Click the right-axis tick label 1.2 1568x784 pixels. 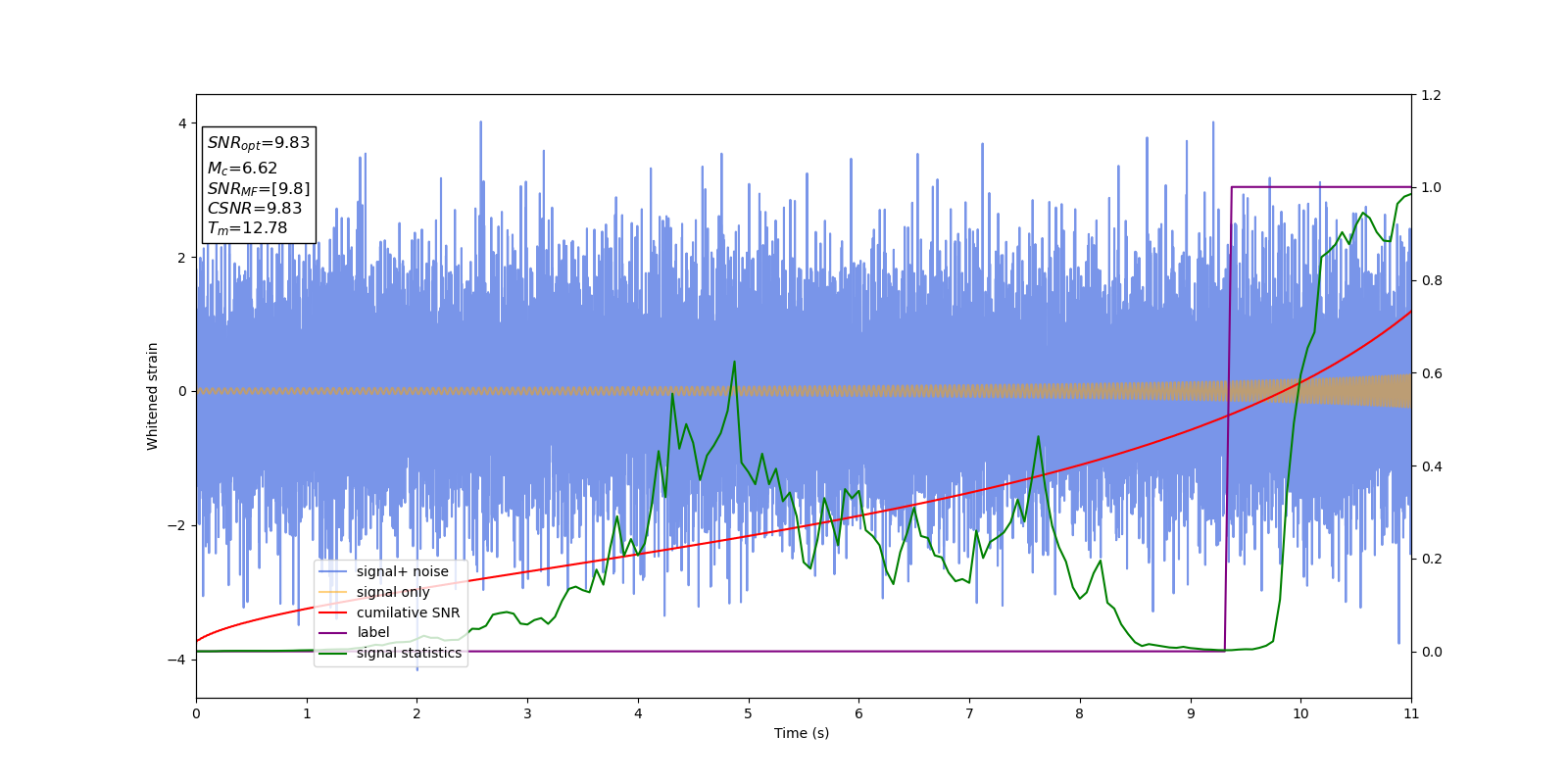point(1431,95)
